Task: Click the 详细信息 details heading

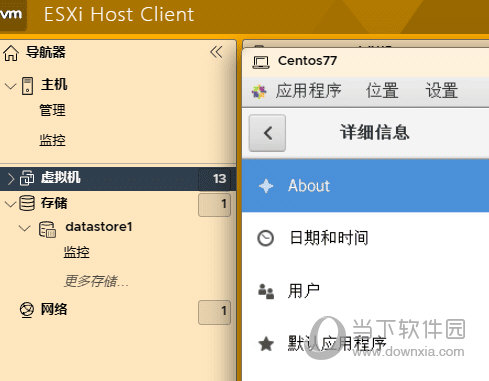Action: [x=375, y=132]
